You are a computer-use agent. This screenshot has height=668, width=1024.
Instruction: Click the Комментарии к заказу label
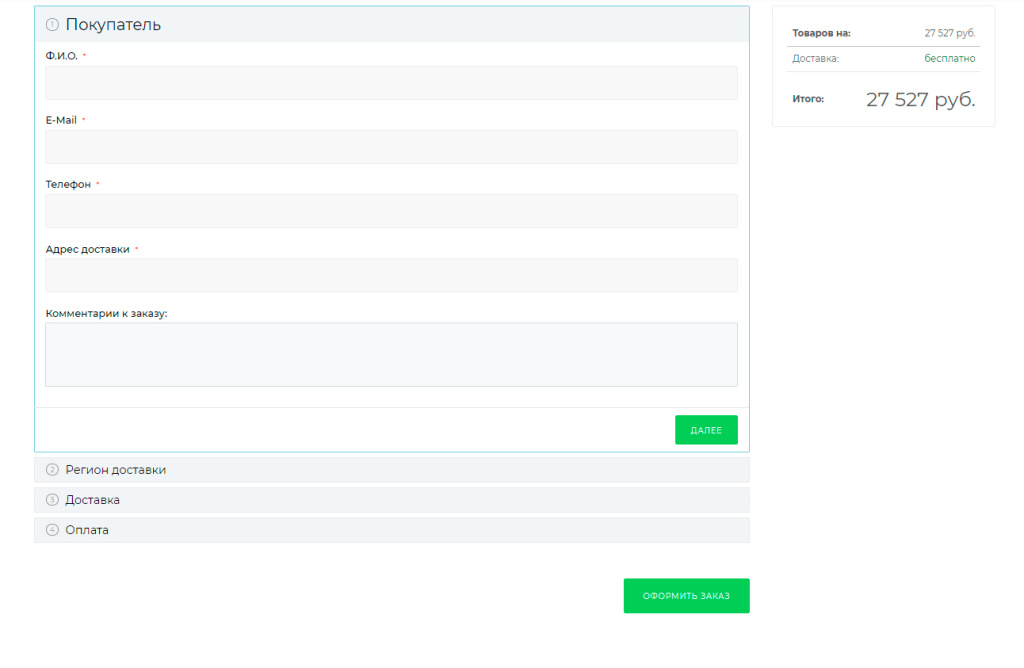(x=106, y=313)
